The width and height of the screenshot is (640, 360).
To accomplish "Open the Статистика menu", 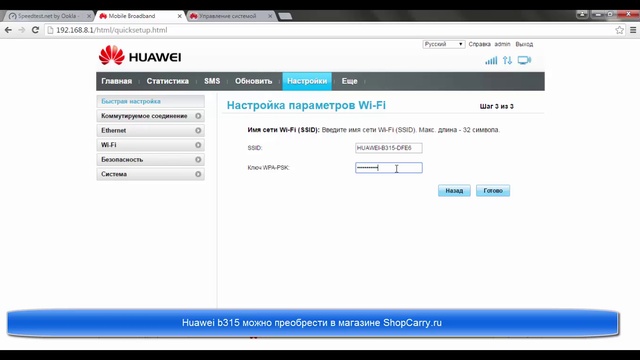I will point(168,81).
